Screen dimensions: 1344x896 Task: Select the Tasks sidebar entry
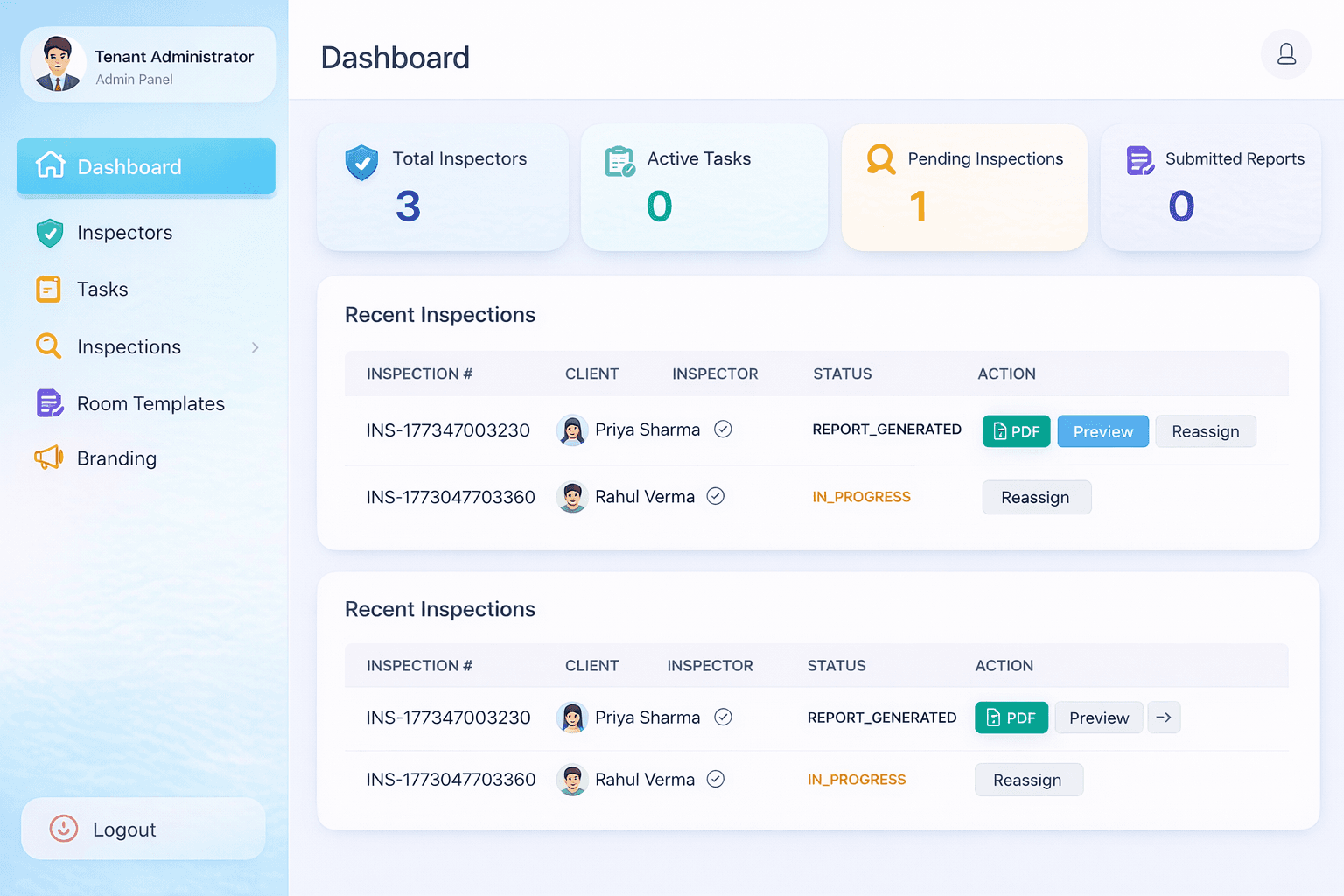point(102,289)
